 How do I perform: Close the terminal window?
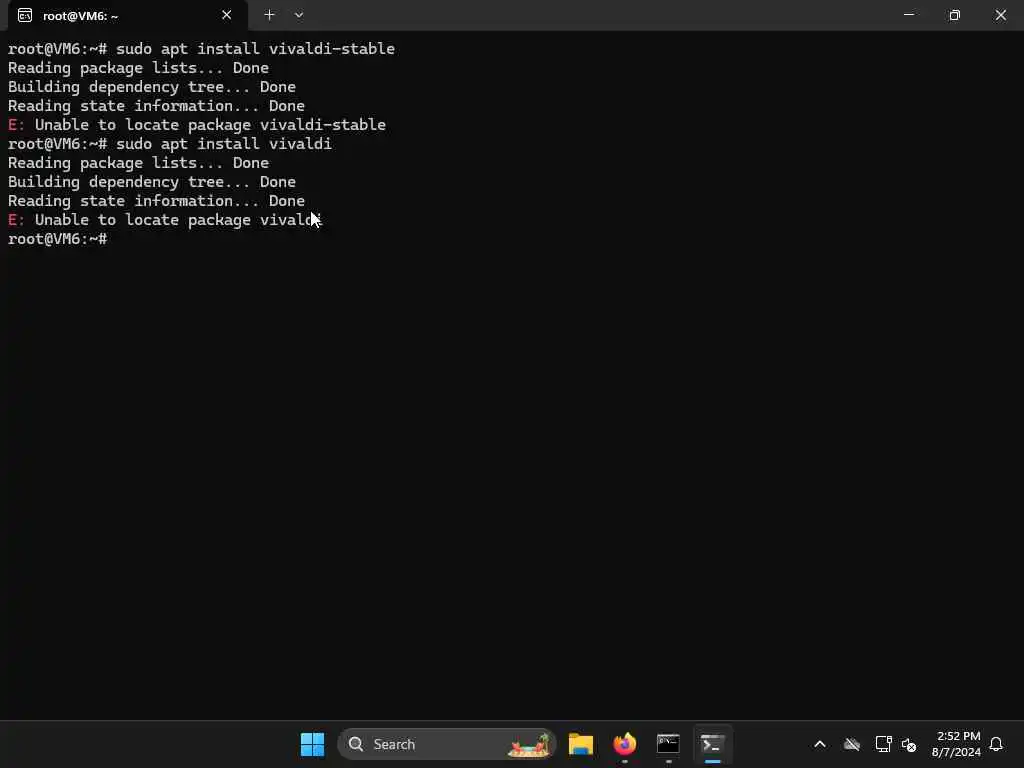[x=1000, y=14]
